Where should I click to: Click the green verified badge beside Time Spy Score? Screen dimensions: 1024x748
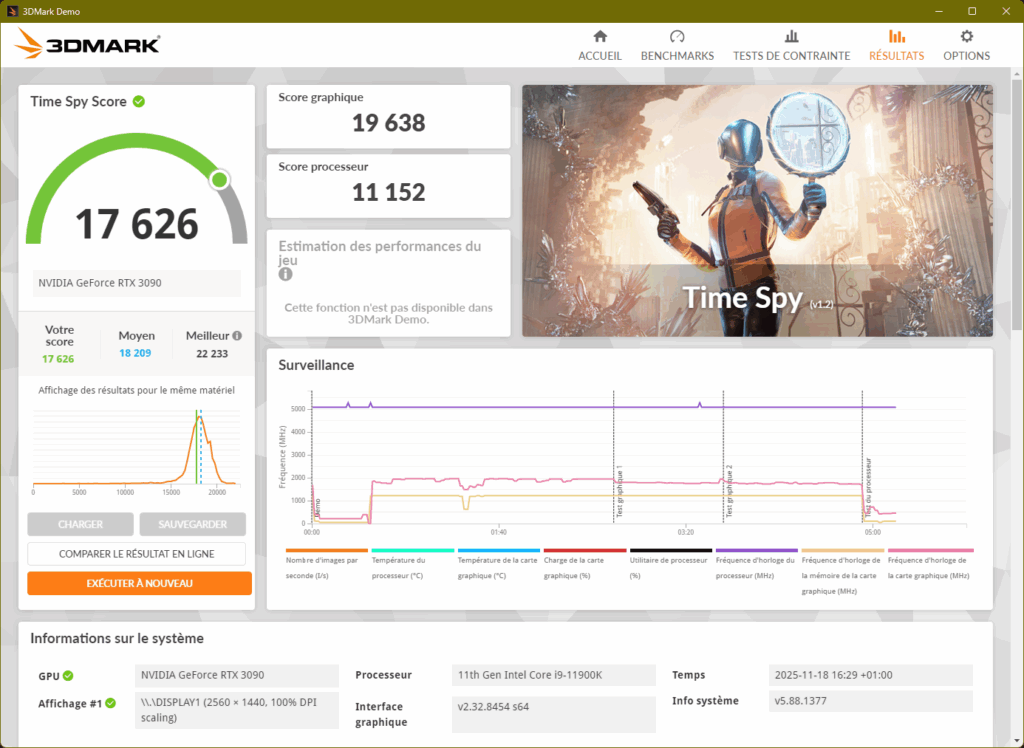tap(139, 101)
